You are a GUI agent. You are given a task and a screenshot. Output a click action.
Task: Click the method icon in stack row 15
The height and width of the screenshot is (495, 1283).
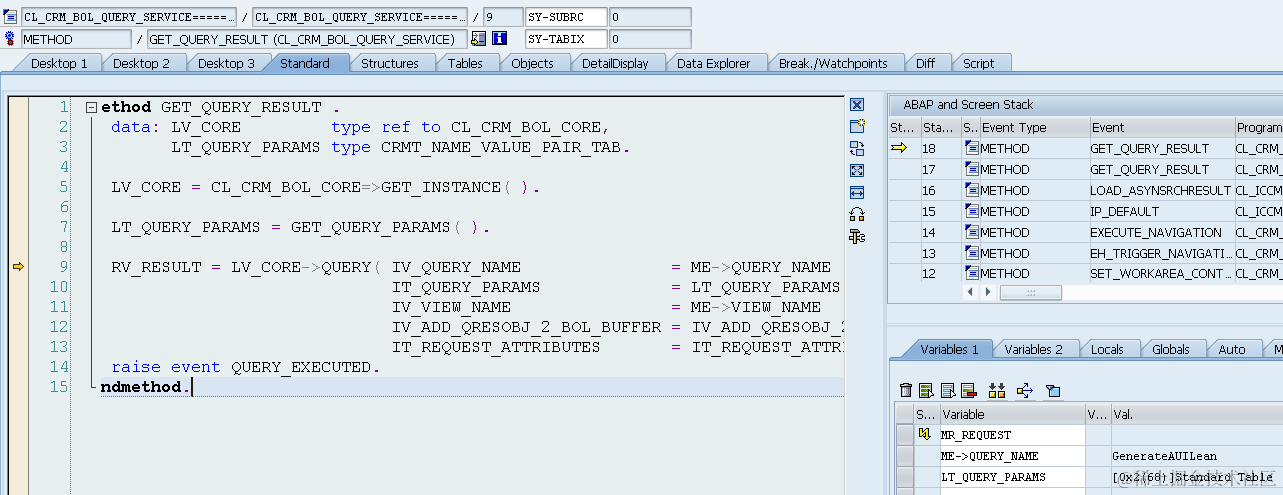[x=971, y=211]
